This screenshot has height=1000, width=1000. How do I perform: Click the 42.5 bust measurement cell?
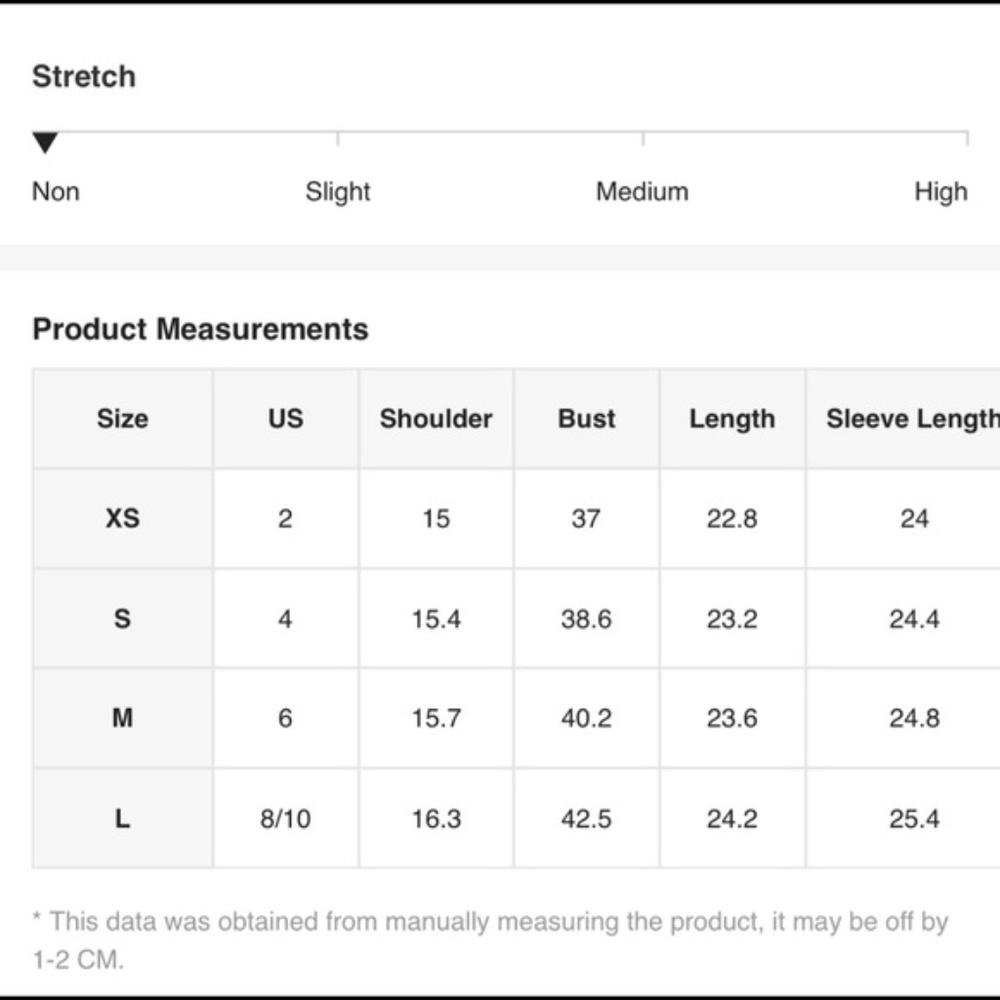(586, 819)
